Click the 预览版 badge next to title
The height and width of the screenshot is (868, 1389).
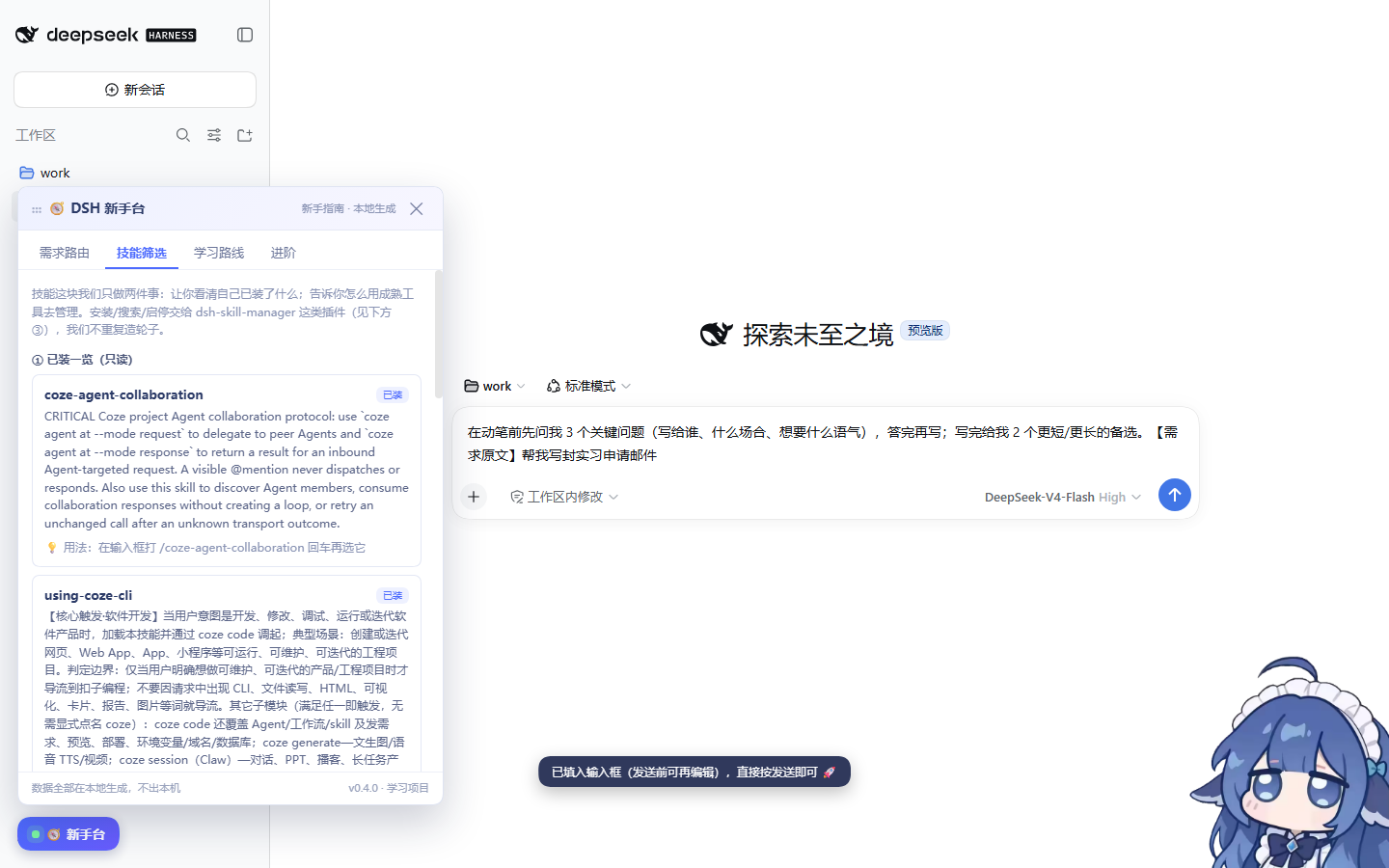point(925,330)
